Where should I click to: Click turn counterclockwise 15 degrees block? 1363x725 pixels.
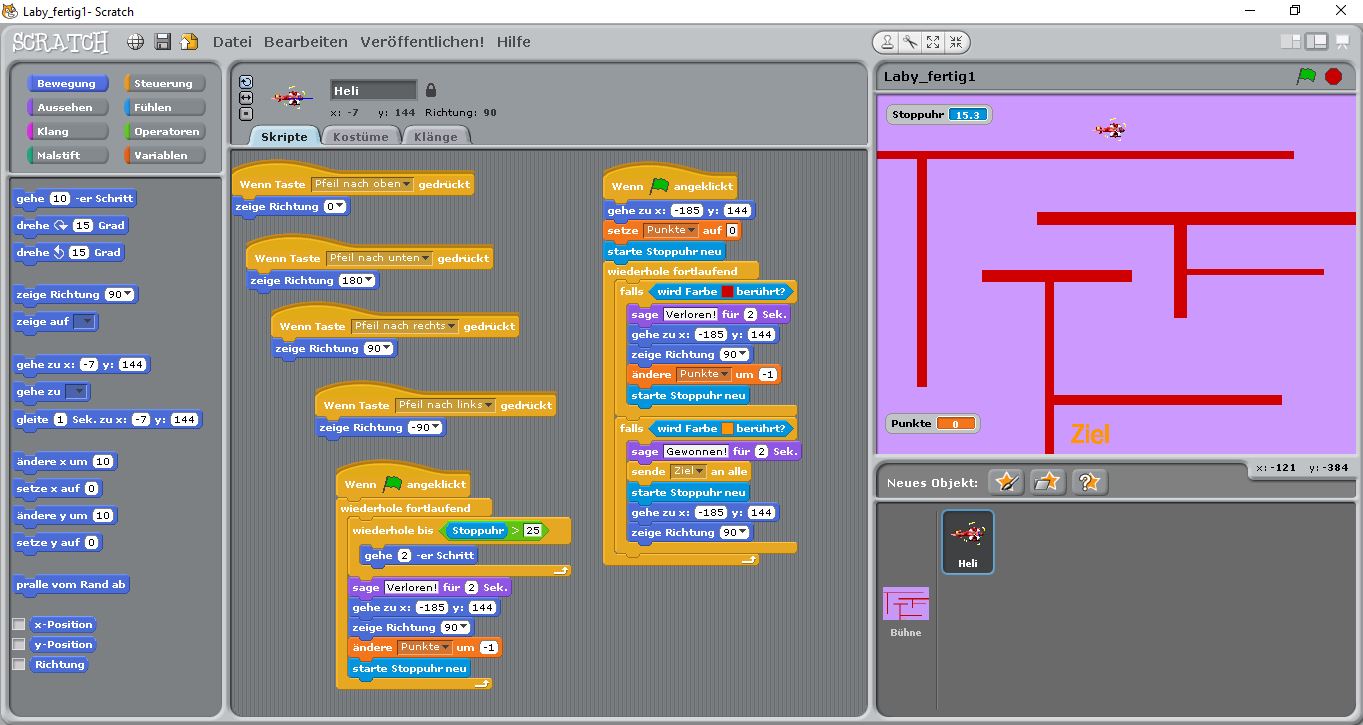point(70,253)
